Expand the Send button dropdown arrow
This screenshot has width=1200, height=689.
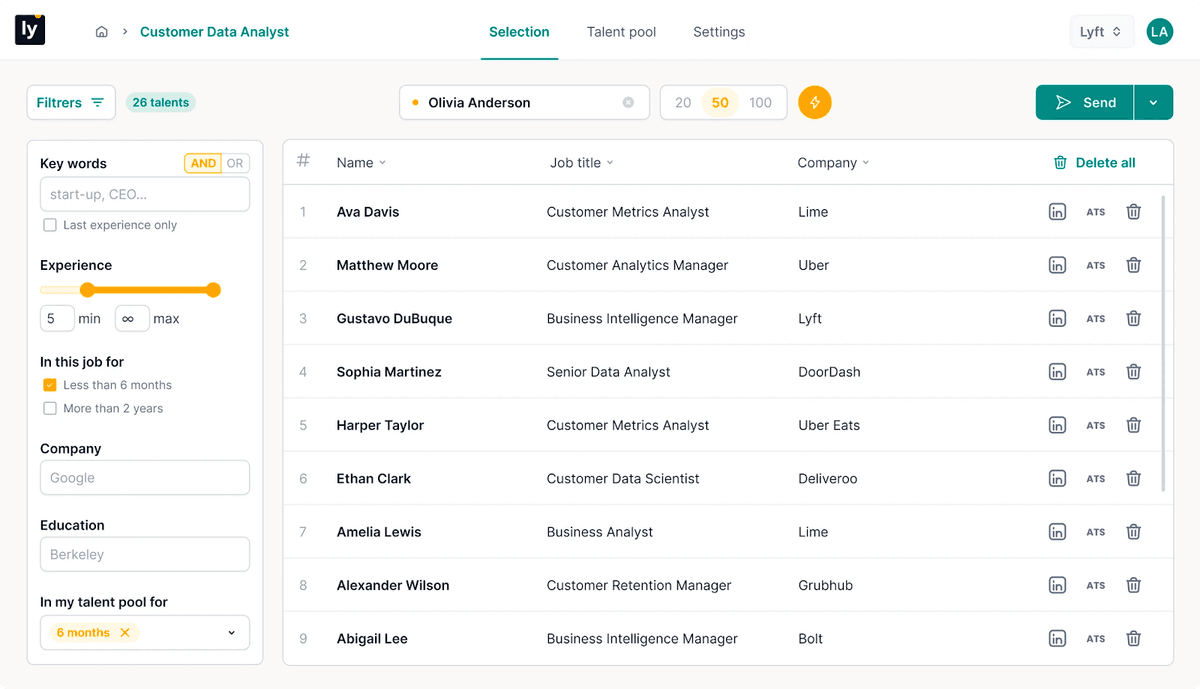(1153, 102)
